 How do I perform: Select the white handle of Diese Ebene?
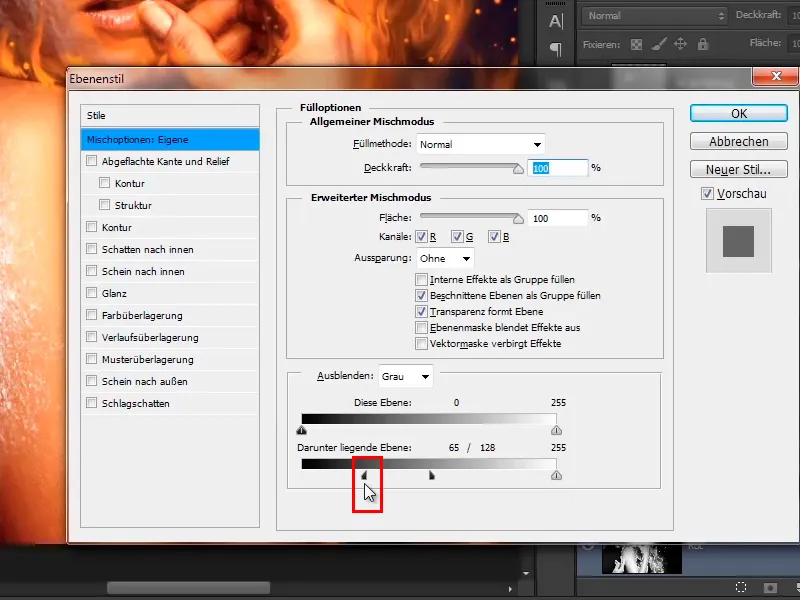556,431
